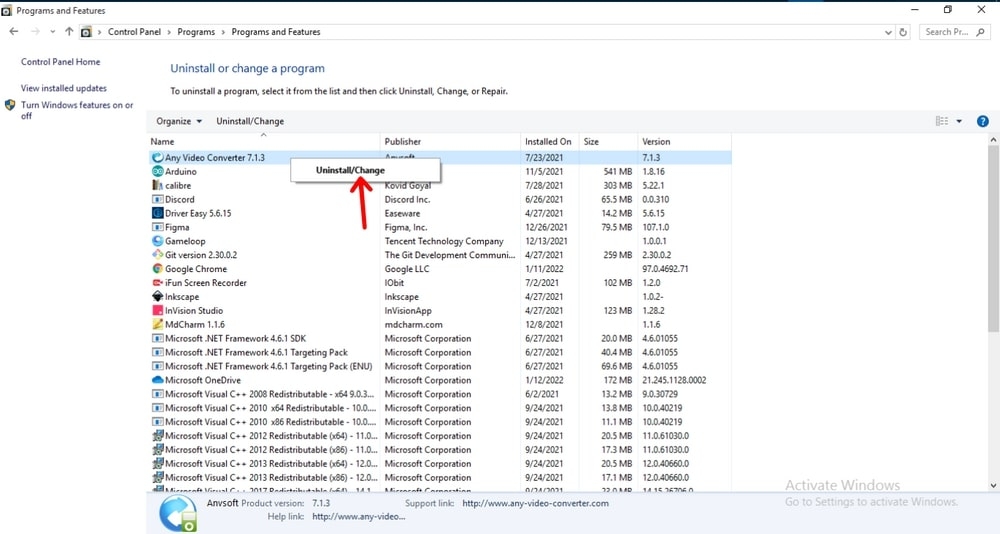Click the 97.0.4692.71 version cell
This screenshot has height=534, width=1000.
(665, 269)
